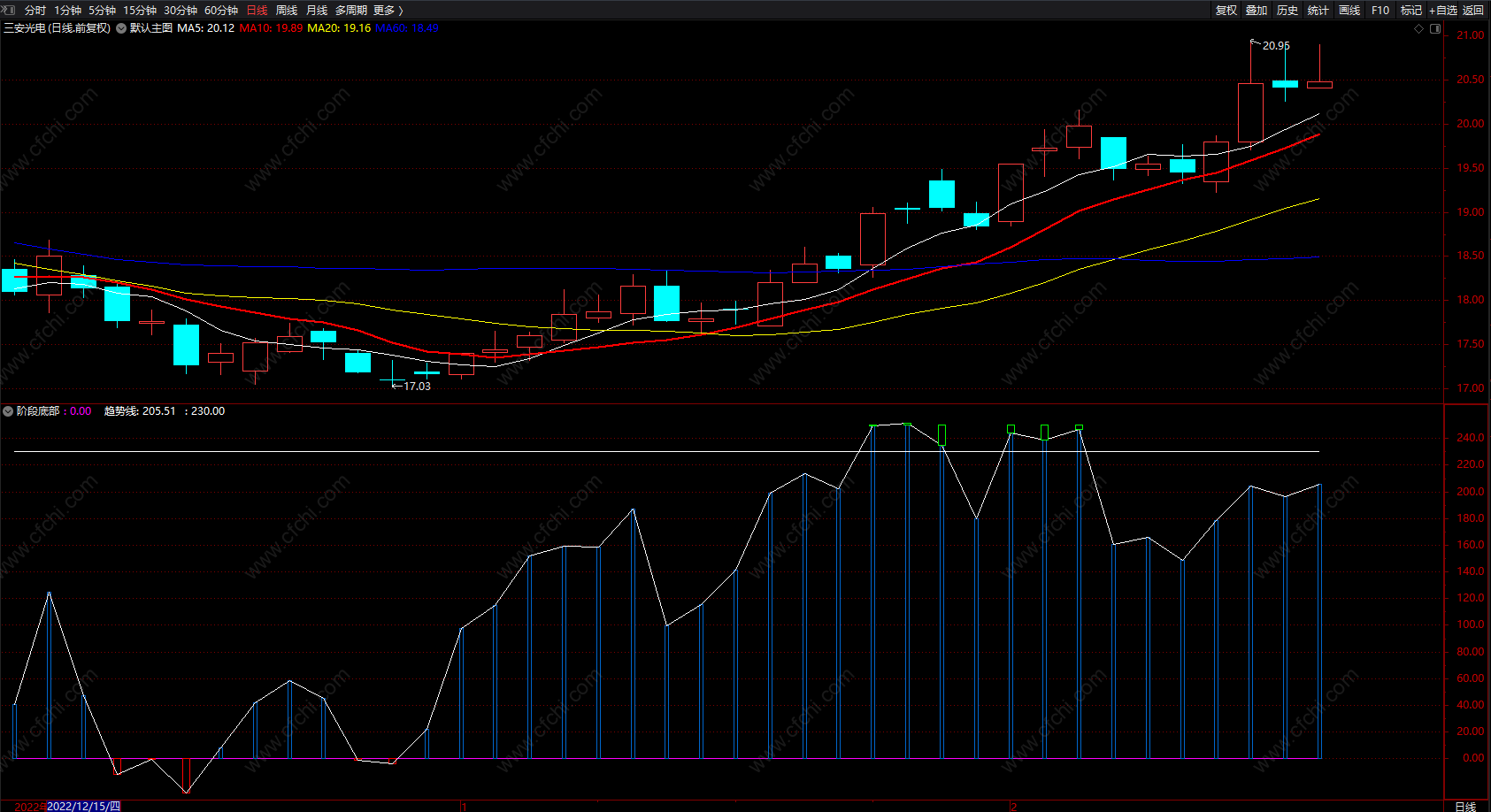Open the 标记 mark tool
The height and width of the screenshot is (812, 1491).
point(1411,11)
